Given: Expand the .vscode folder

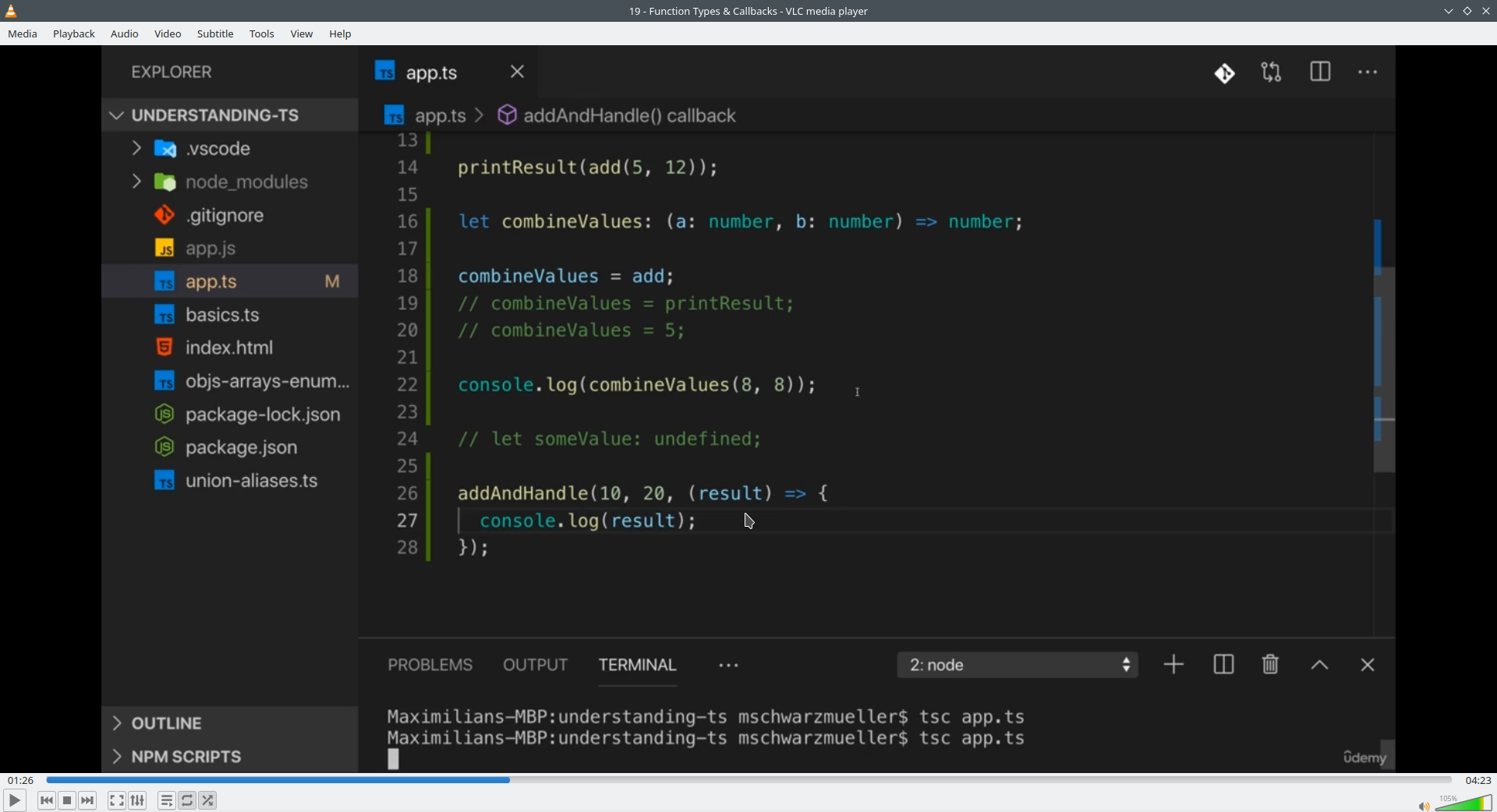Looking at the screenshot, I should pos(230,148).
